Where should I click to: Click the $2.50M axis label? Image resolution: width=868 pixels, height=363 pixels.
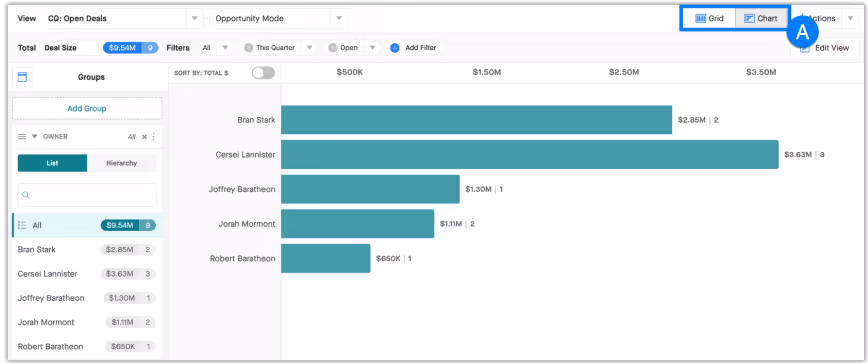(624, 72)
